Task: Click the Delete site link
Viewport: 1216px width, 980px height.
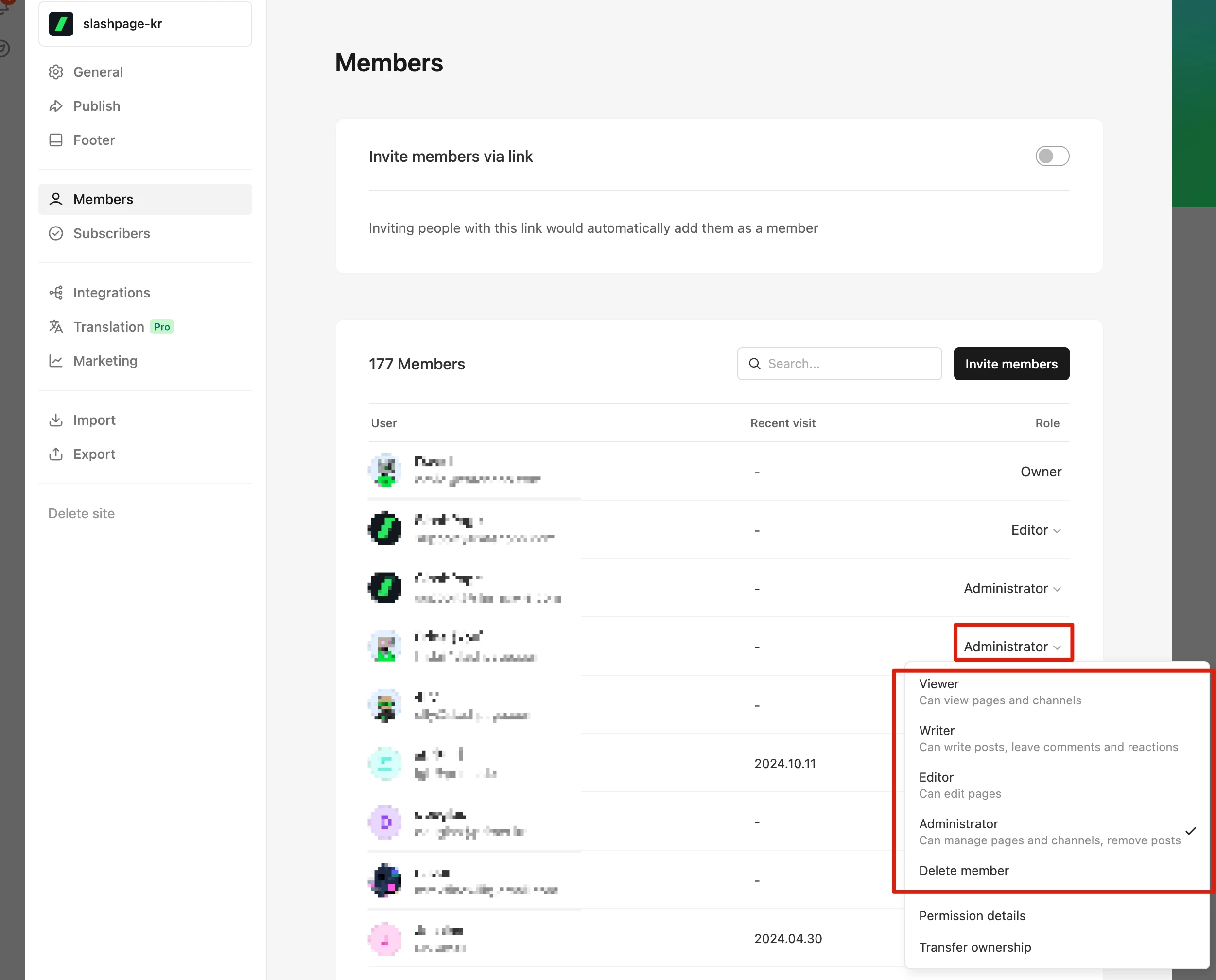Action: (81, 513)
